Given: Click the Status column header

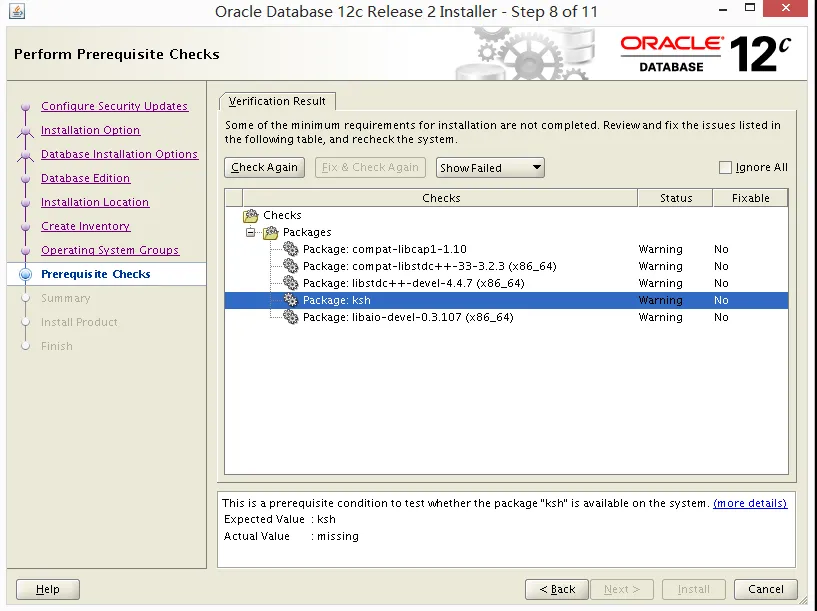Looking at the screenshot, I should click(x=675, y=198).
